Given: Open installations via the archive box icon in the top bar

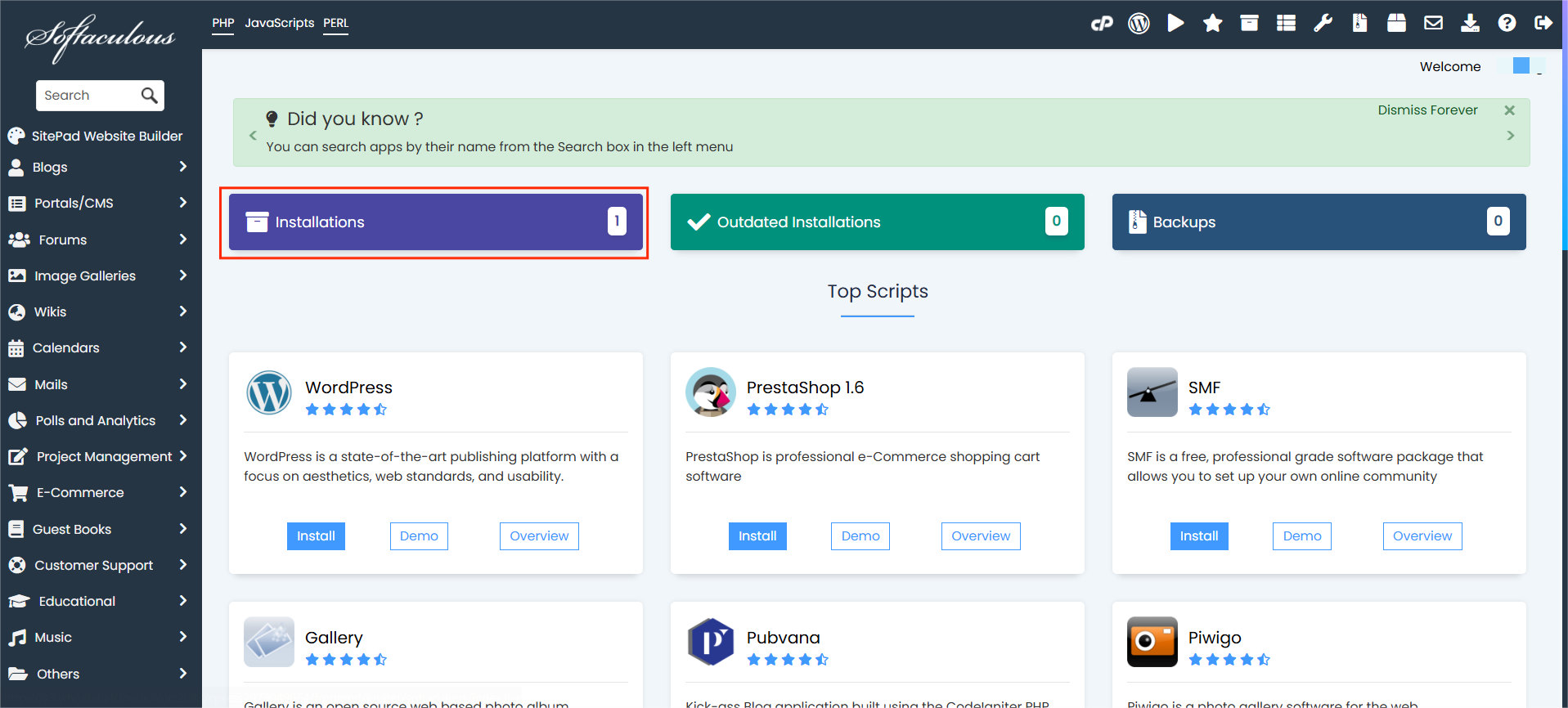Looking at the screenshot, I should click(x=1249, y=23).
